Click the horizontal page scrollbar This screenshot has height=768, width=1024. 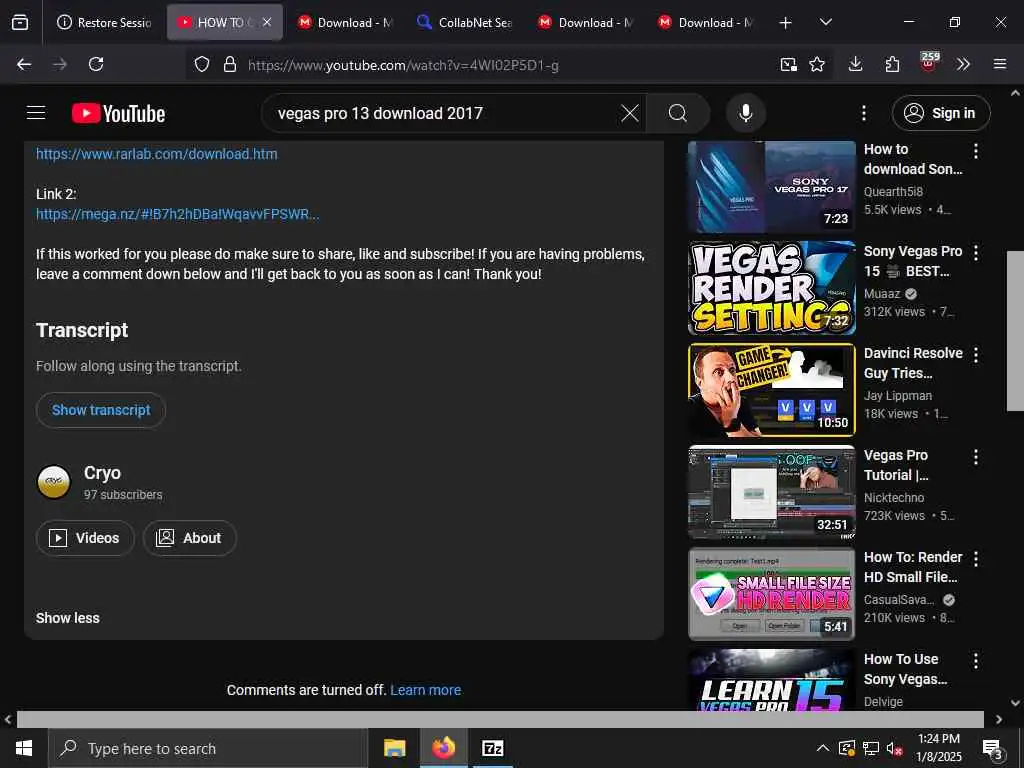click(x=500, y=719)
